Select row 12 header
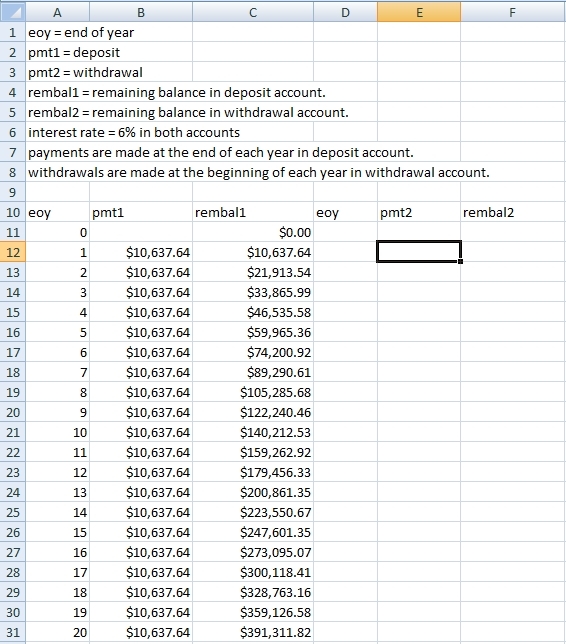This screenshot has height=644, width=566. click(x=13, y=252)
